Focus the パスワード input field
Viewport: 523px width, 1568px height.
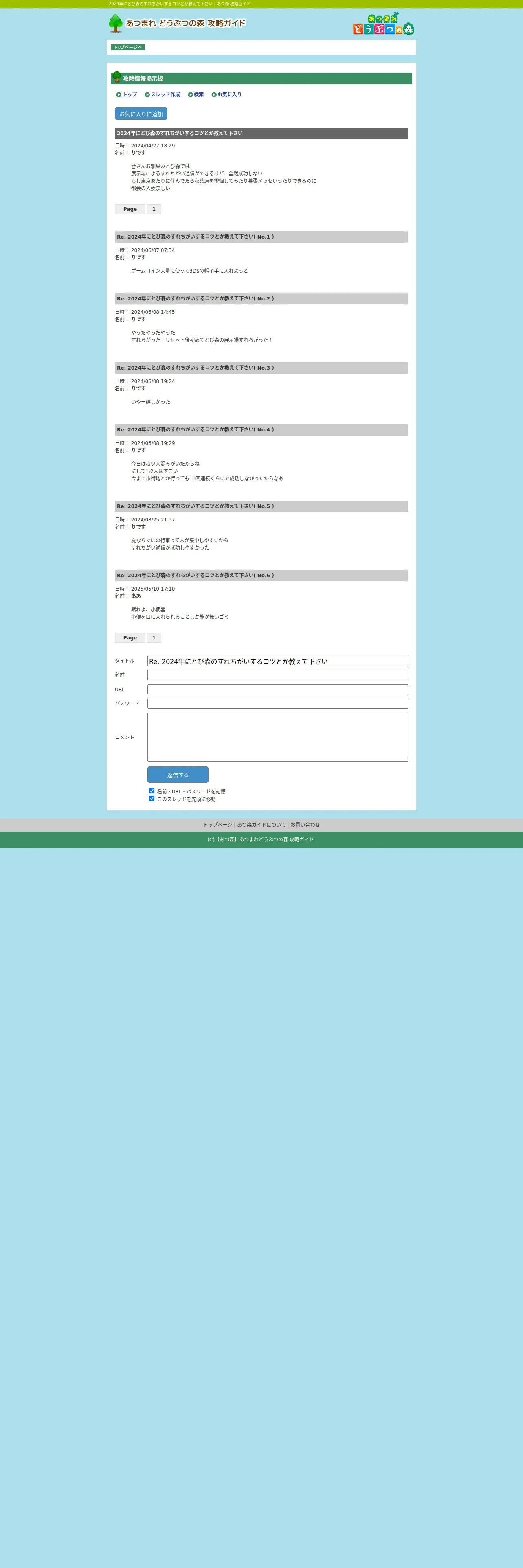point(278,704)
